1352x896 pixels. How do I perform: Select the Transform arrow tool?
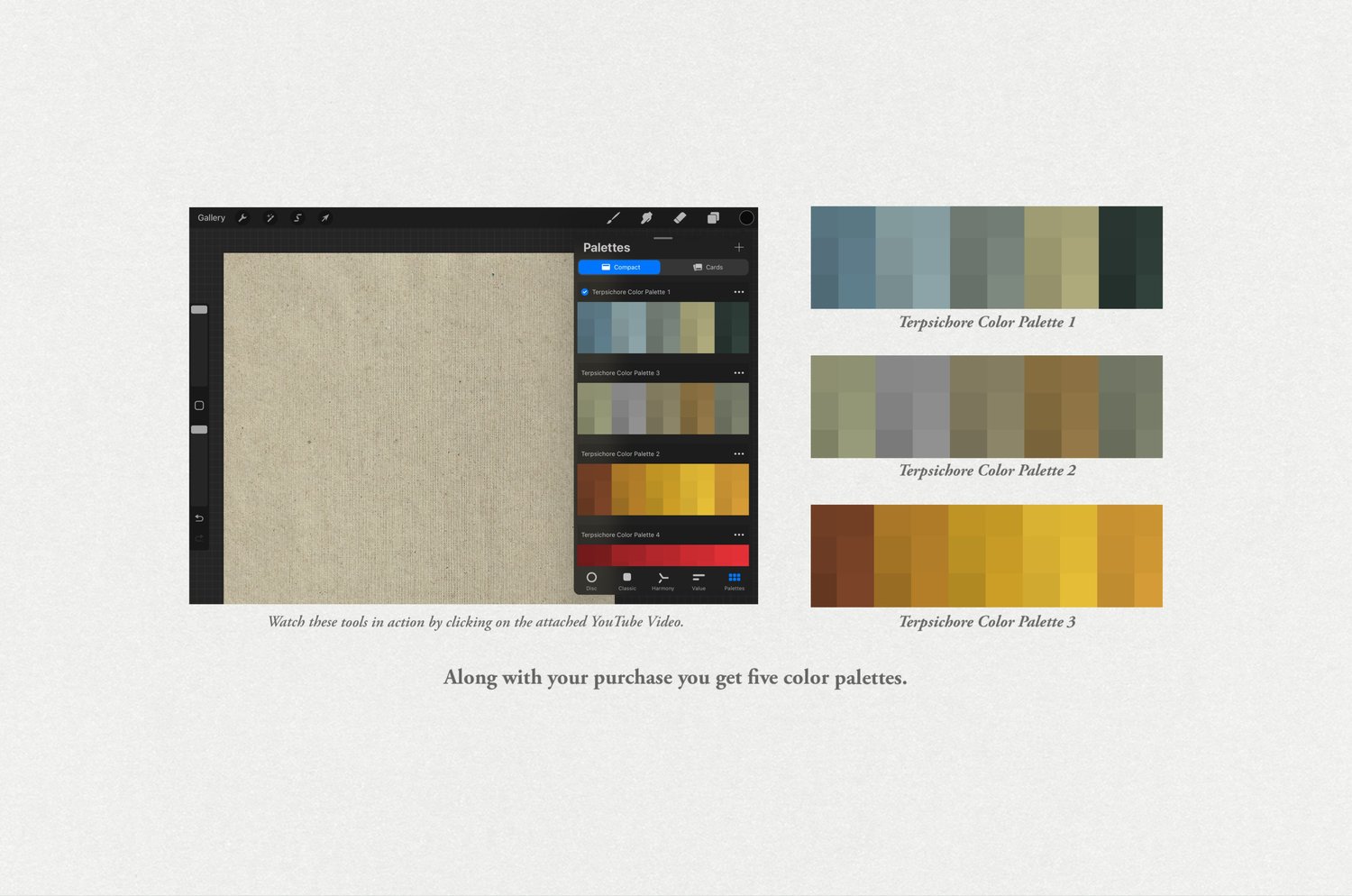coord(325,218)
